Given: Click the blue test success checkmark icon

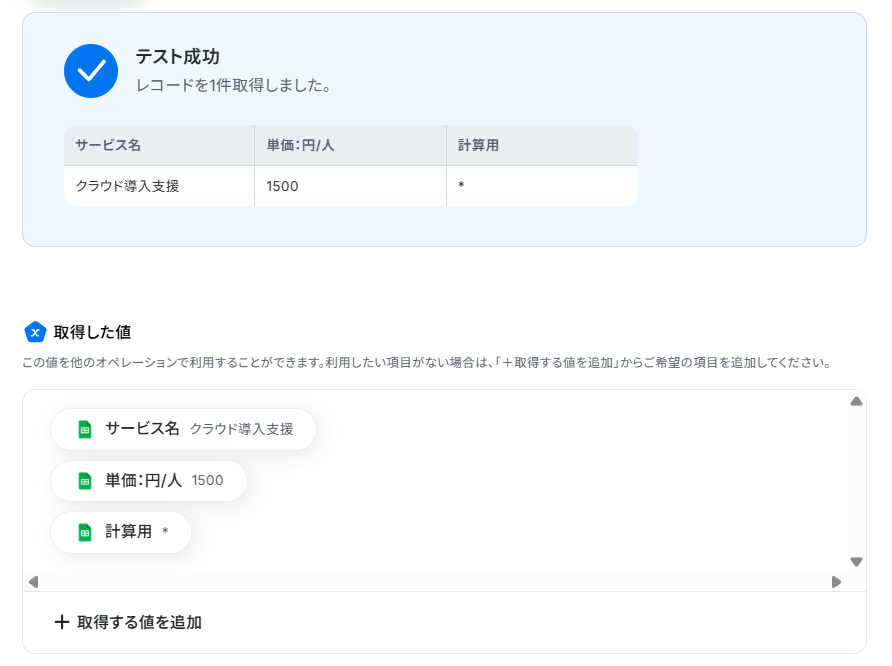Looking at the screenshot, I should (x=91, y=71).
